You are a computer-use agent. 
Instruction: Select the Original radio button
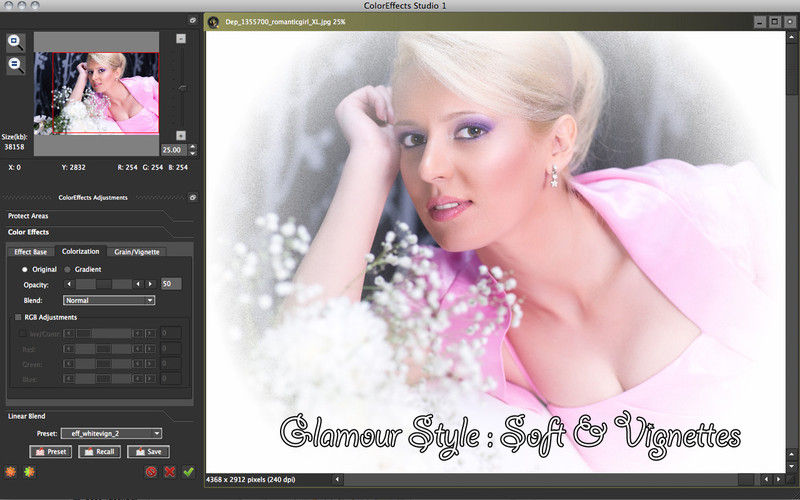click(24, 269)
